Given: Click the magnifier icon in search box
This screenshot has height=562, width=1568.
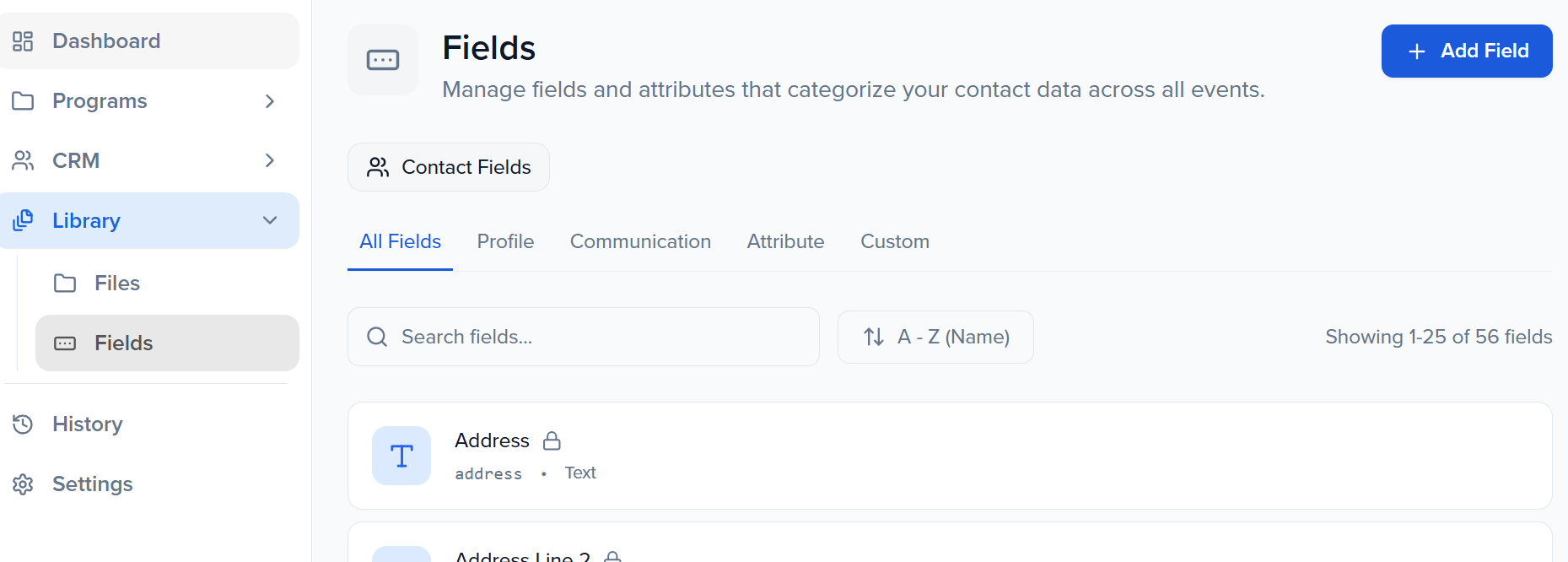Looking at the screenshot, I should coord(377,337).
